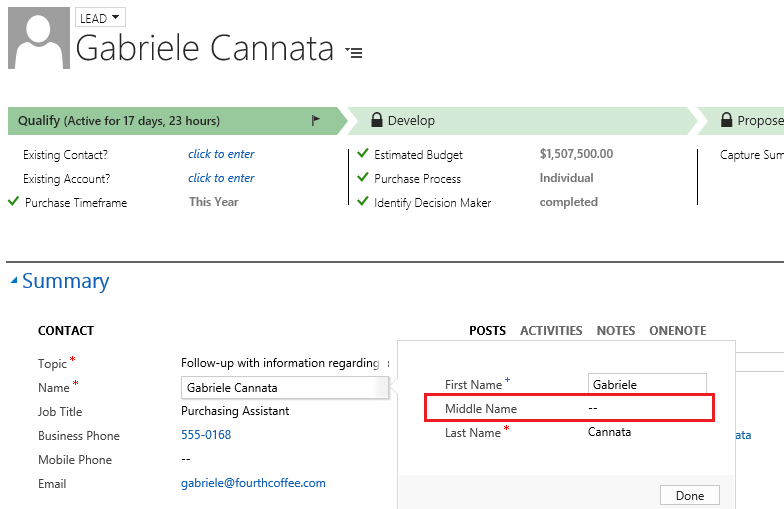Click the Topic field value
This screenshot has width=784, height=509.
tap(285, 363)
